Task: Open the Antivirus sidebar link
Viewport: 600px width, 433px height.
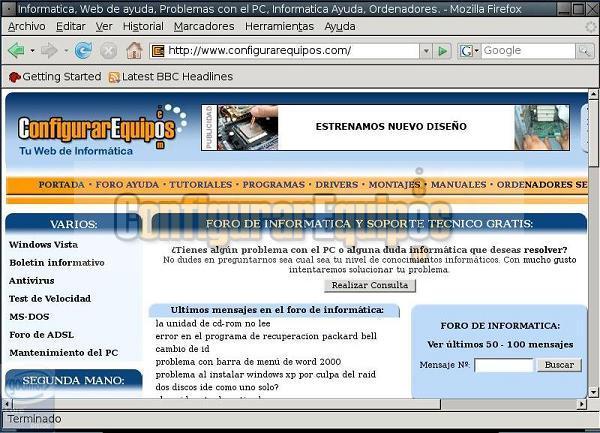Action: [x=31, y=280]
